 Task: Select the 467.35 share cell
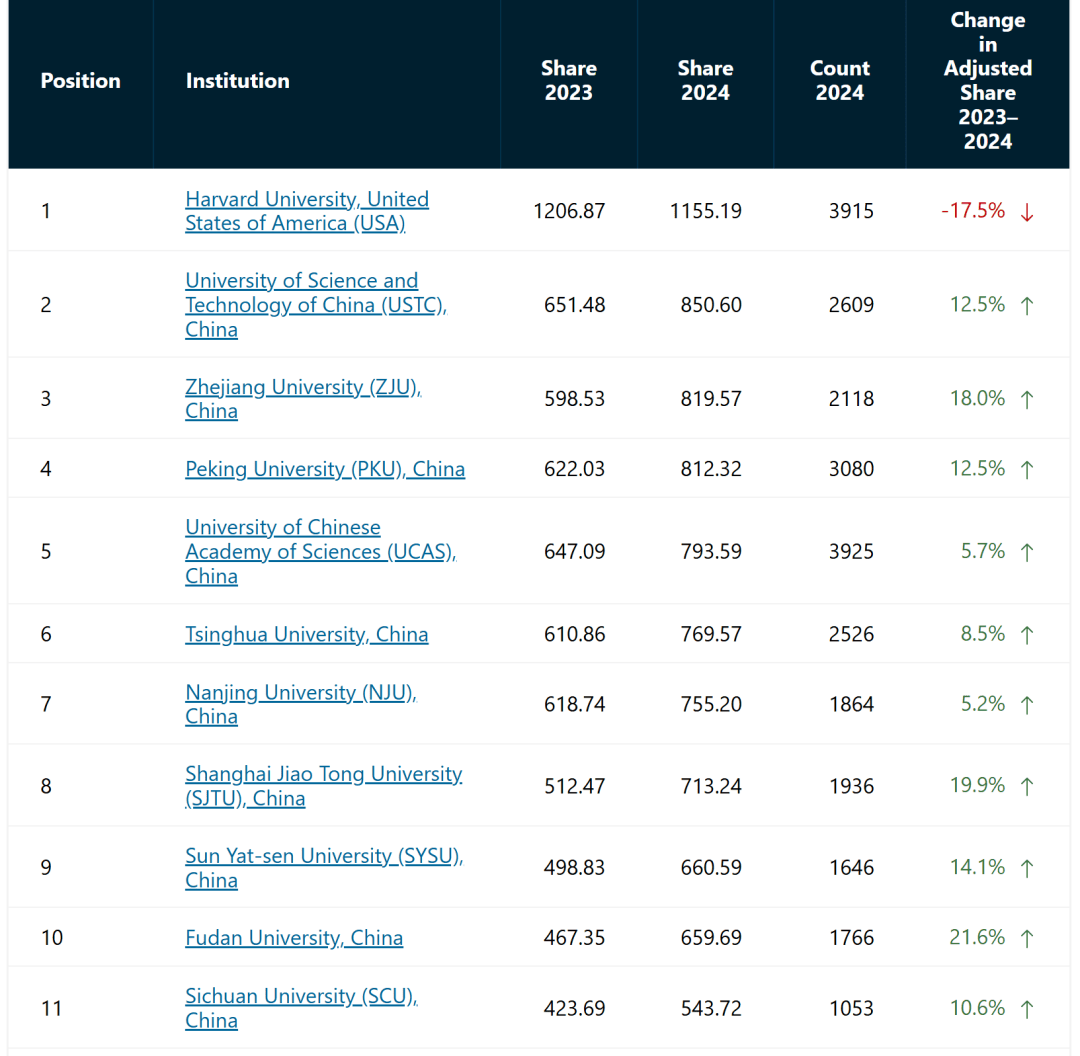[574, 938]
